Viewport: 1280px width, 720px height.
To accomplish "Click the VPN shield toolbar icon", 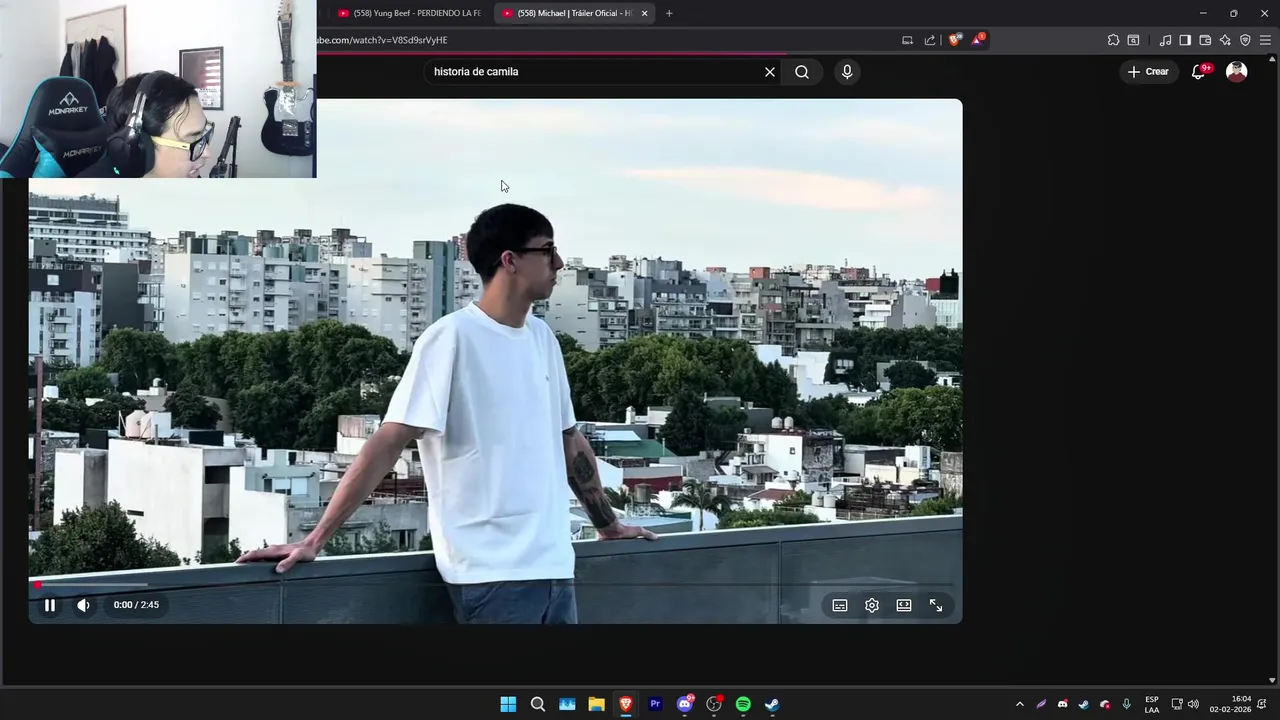I will pos(1245,40).
